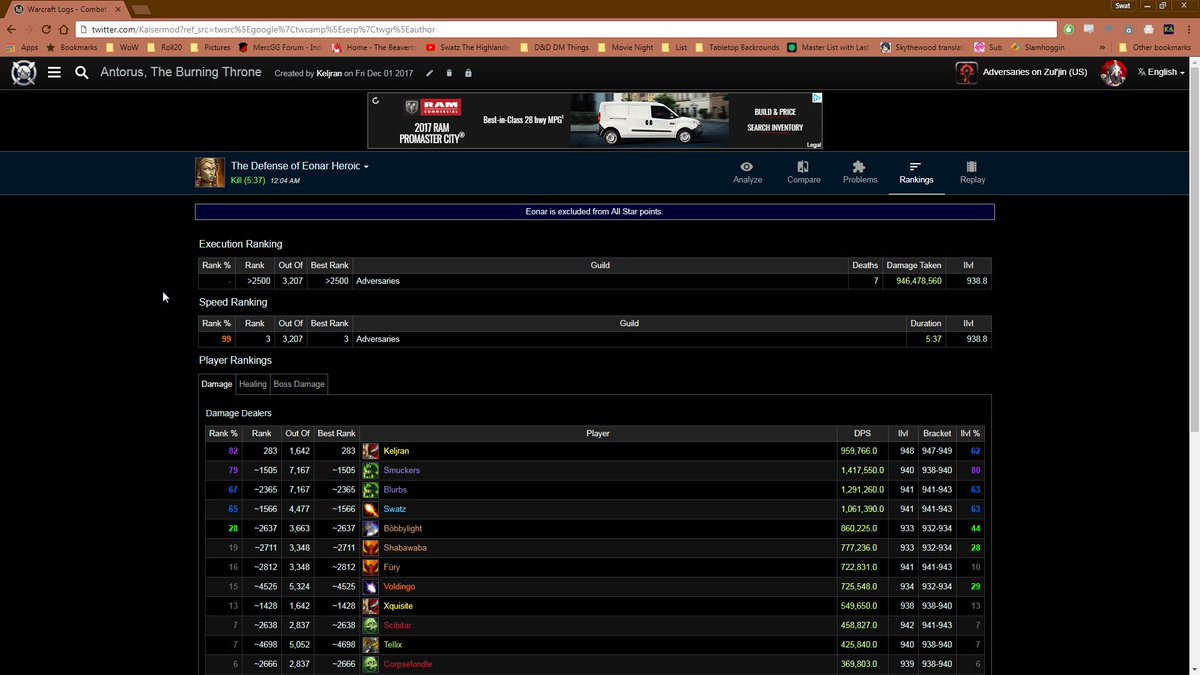Select the Damage player rankings tab
Screen dimensions: 1200x675
click(x=217, y=384)
